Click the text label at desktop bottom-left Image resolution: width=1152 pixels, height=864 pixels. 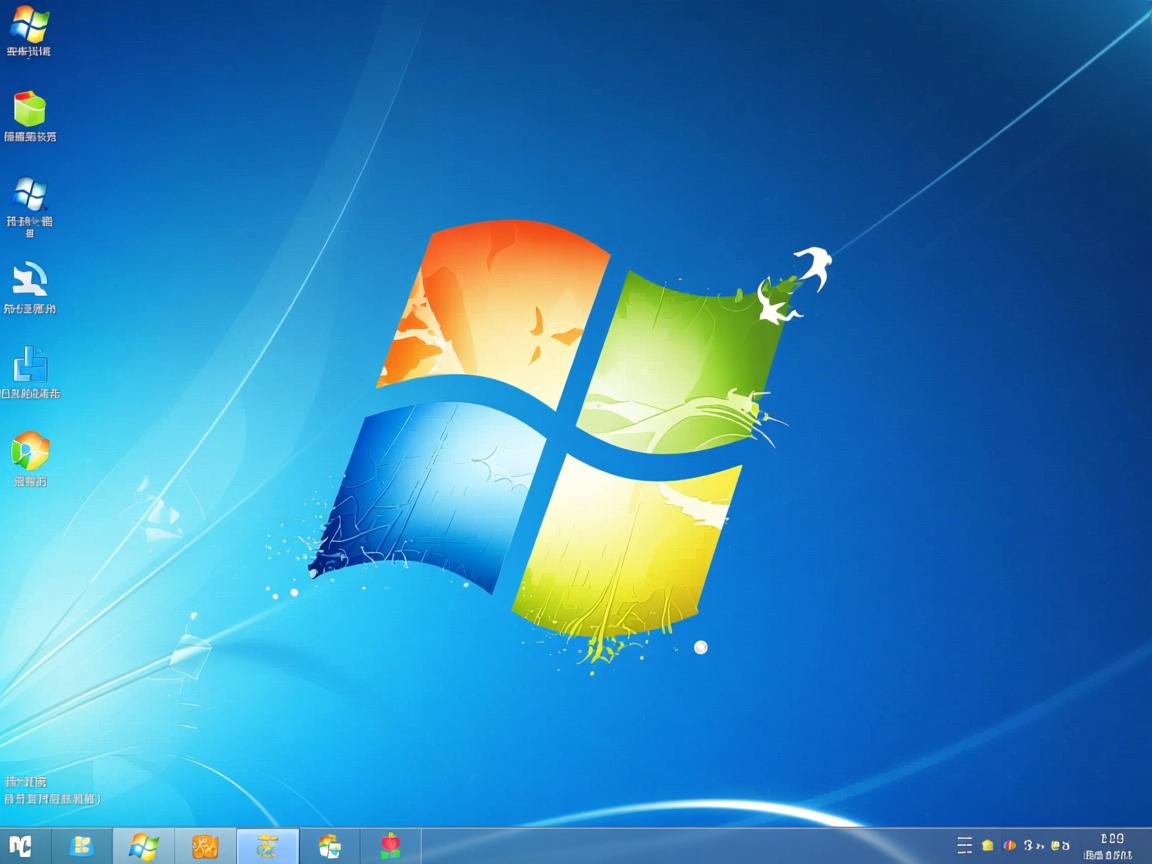50,790
